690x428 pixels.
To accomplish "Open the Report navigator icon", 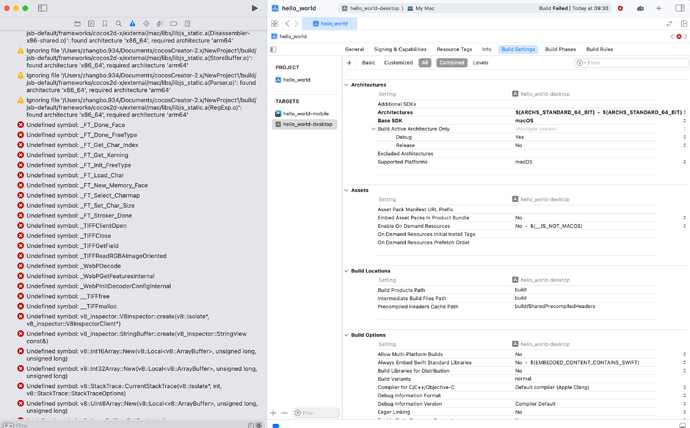I will click(x=187, y=24).
